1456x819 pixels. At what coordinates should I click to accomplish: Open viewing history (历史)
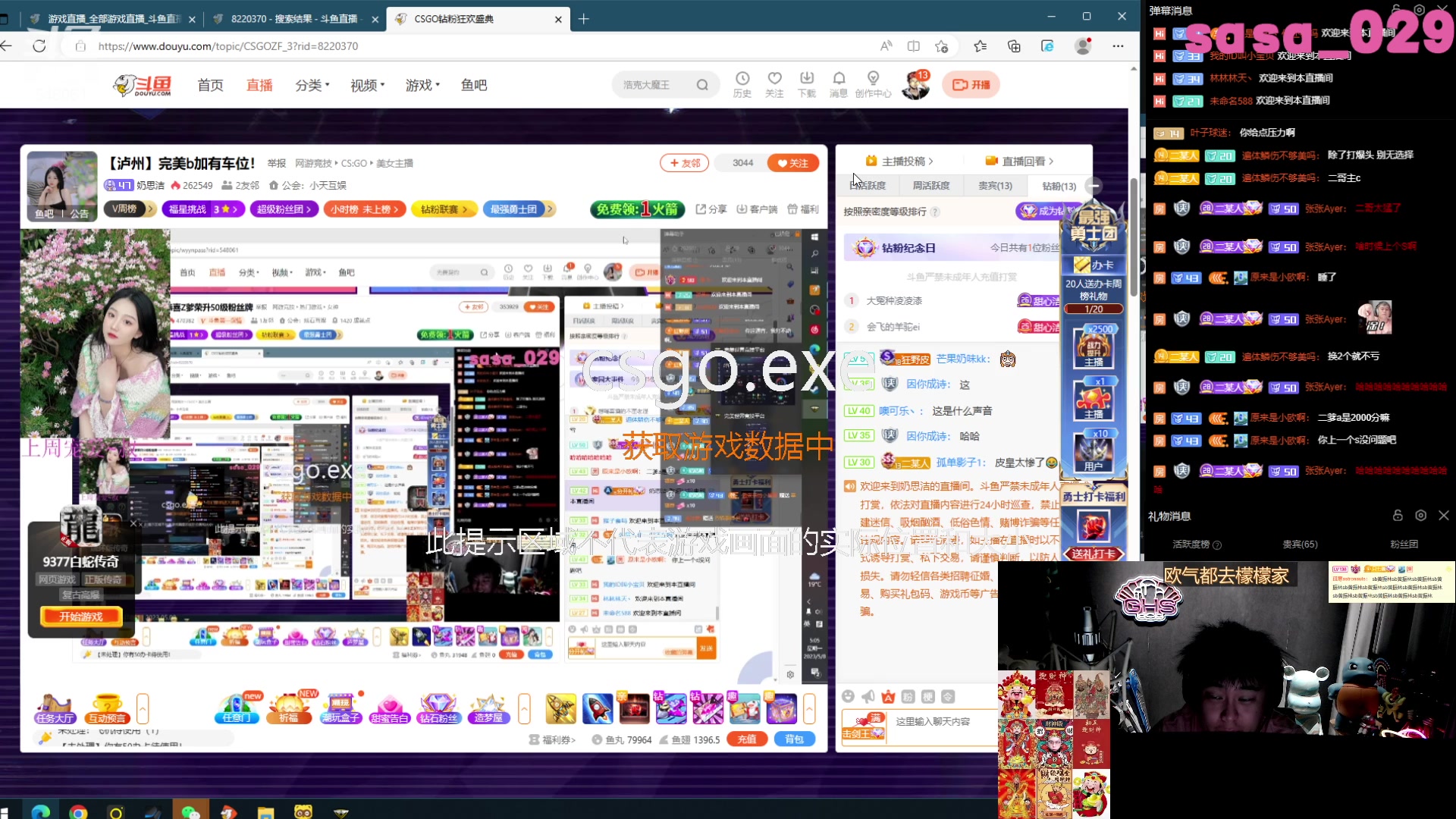pyautogui.click(x=742, y=84)
